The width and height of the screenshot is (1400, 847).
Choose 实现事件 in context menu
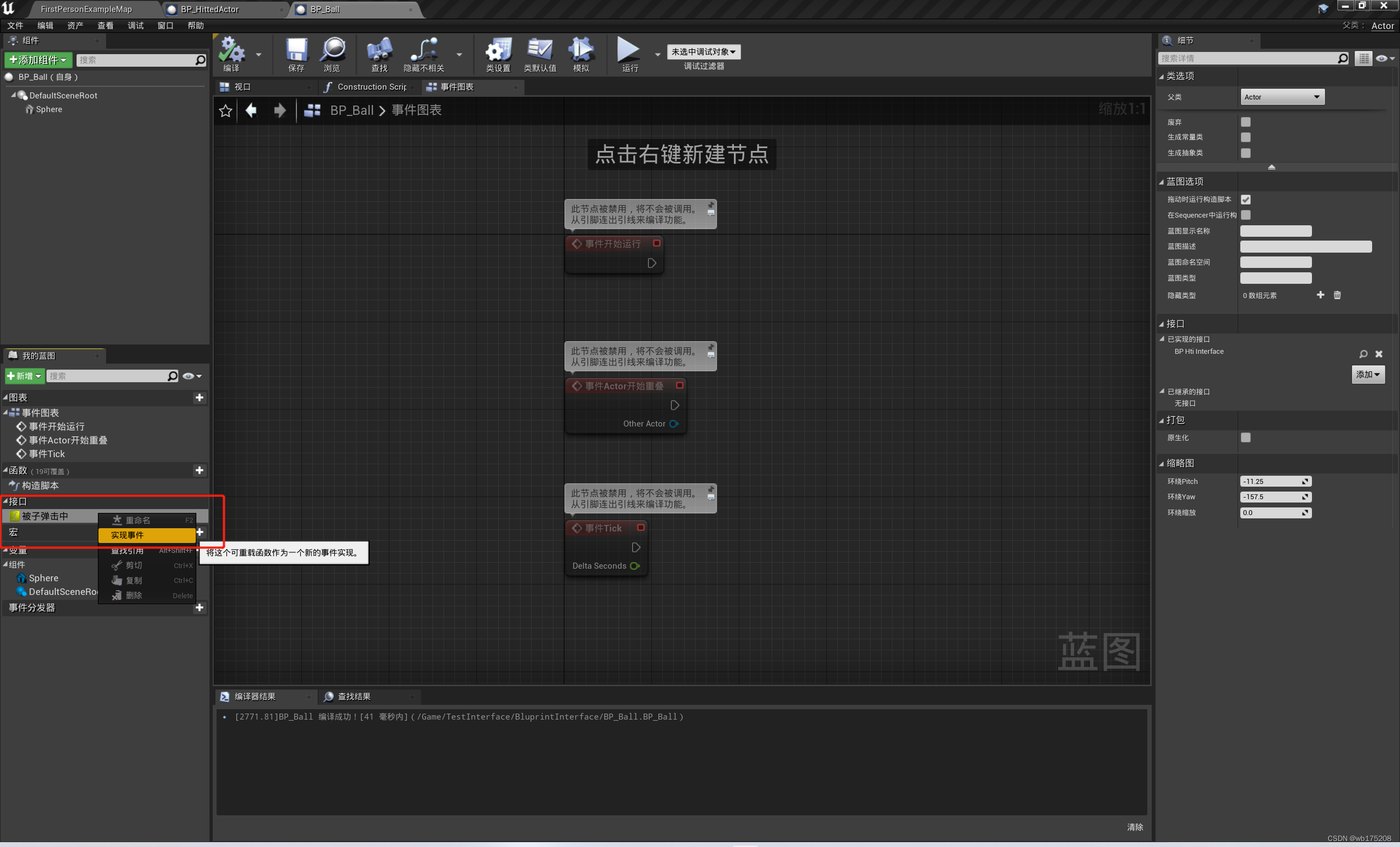147,535
